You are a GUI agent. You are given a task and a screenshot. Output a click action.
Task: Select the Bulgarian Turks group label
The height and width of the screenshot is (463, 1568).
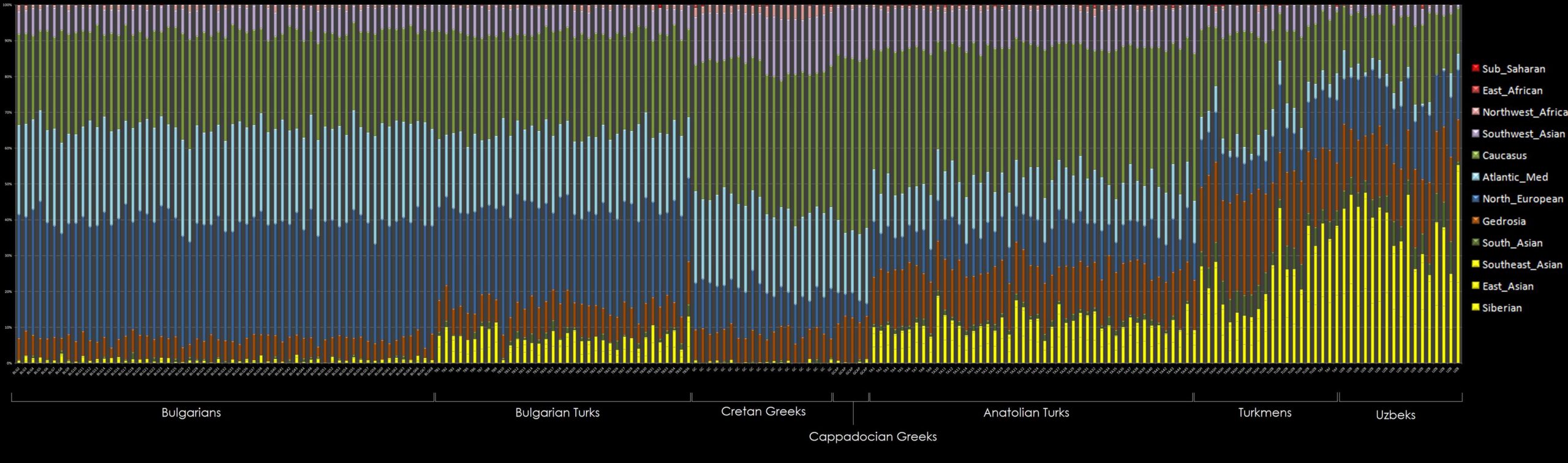click(x=557, y=413)
